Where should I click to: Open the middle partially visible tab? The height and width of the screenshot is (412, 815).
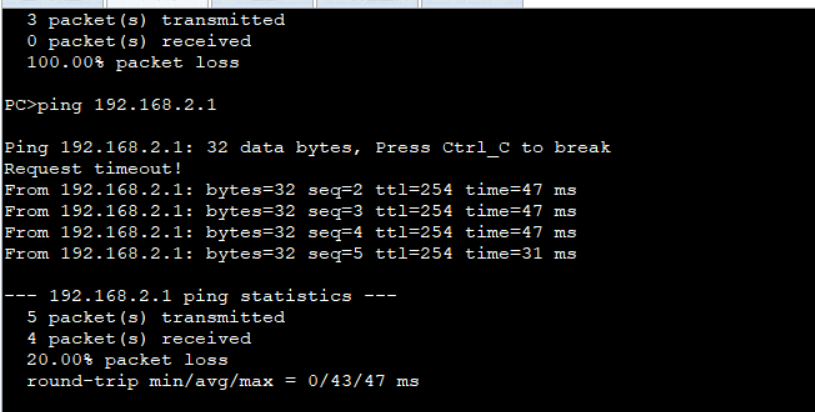(x=262, y=4)
